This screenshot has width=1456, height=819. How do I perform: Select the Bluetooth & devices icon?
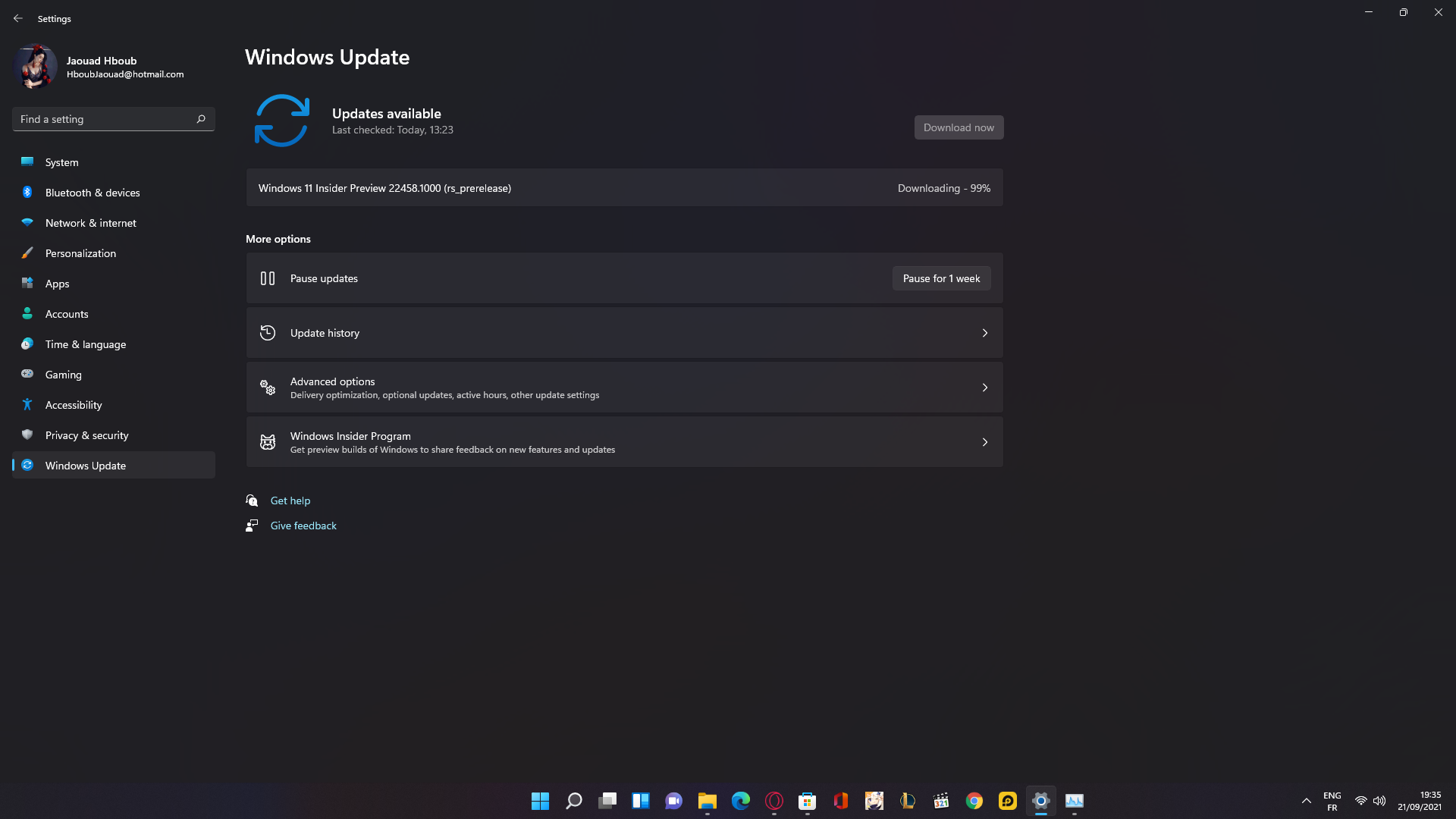point(27,193)
